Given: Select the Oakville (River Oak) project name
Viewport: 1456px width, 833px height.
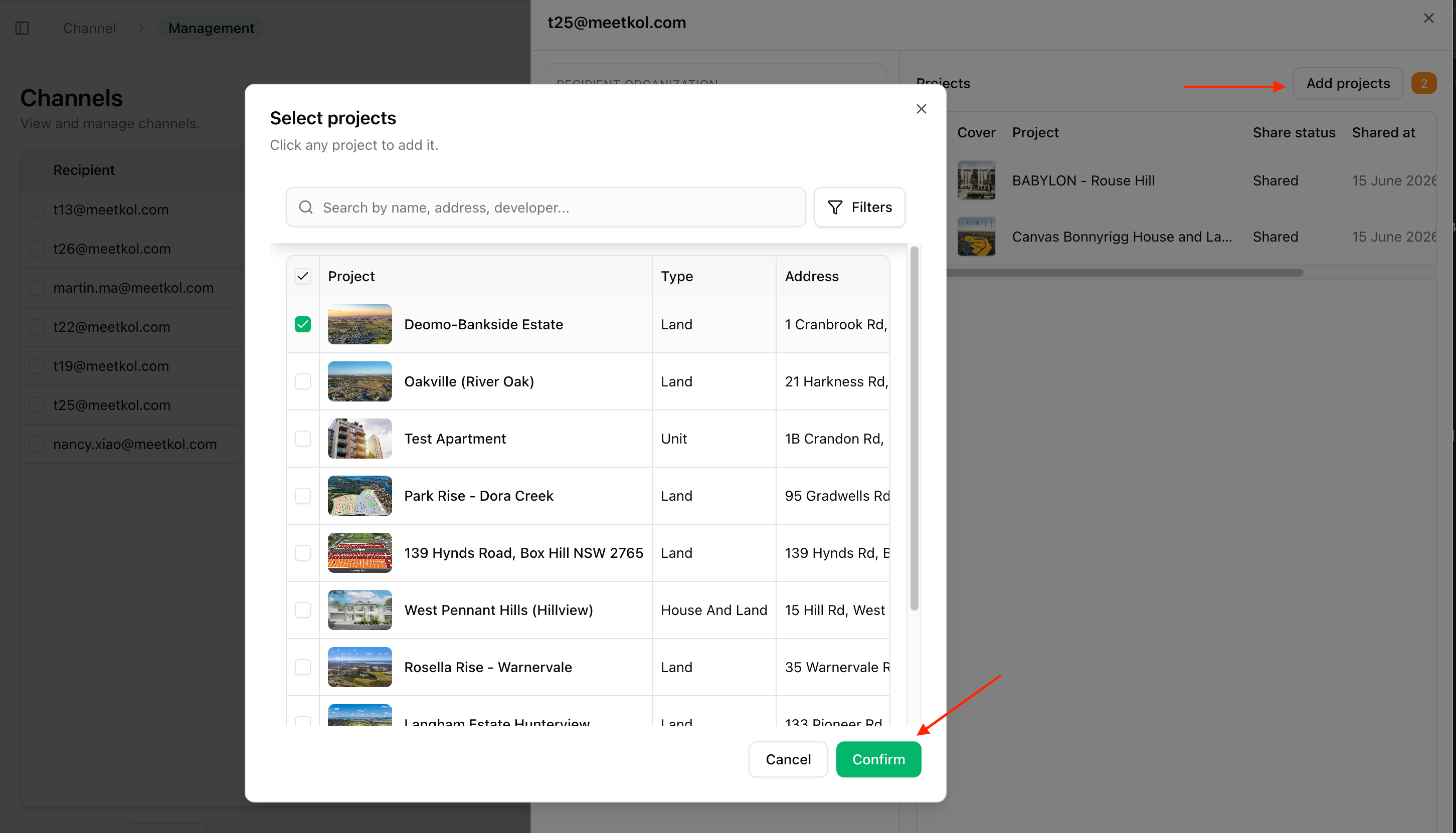Looking at the screenshot, I should [x=469, y=381].
